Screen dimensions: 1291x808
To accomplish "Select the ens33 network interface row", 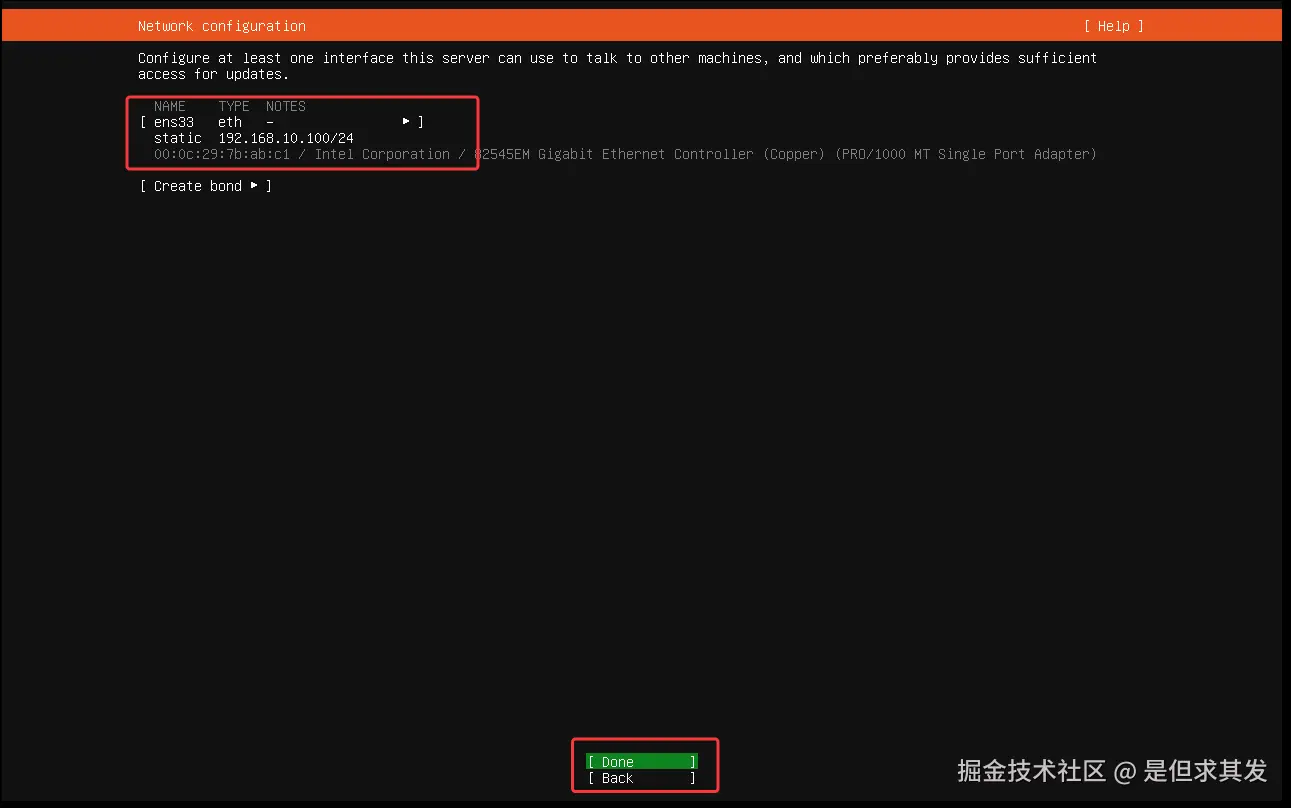I will click(x=173, y=121).
